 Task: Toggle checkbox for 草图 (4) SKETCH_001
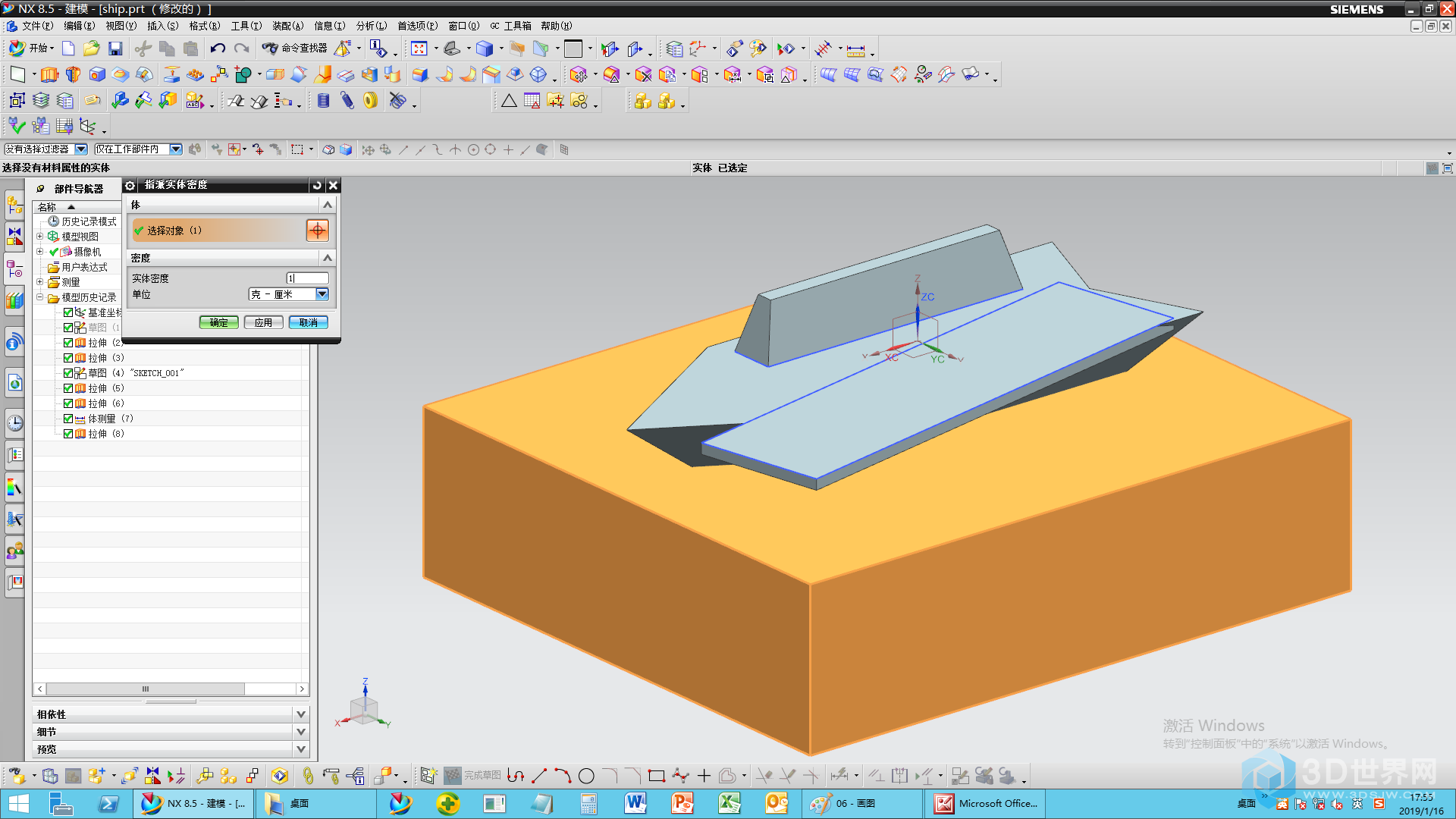click(68, 373)
